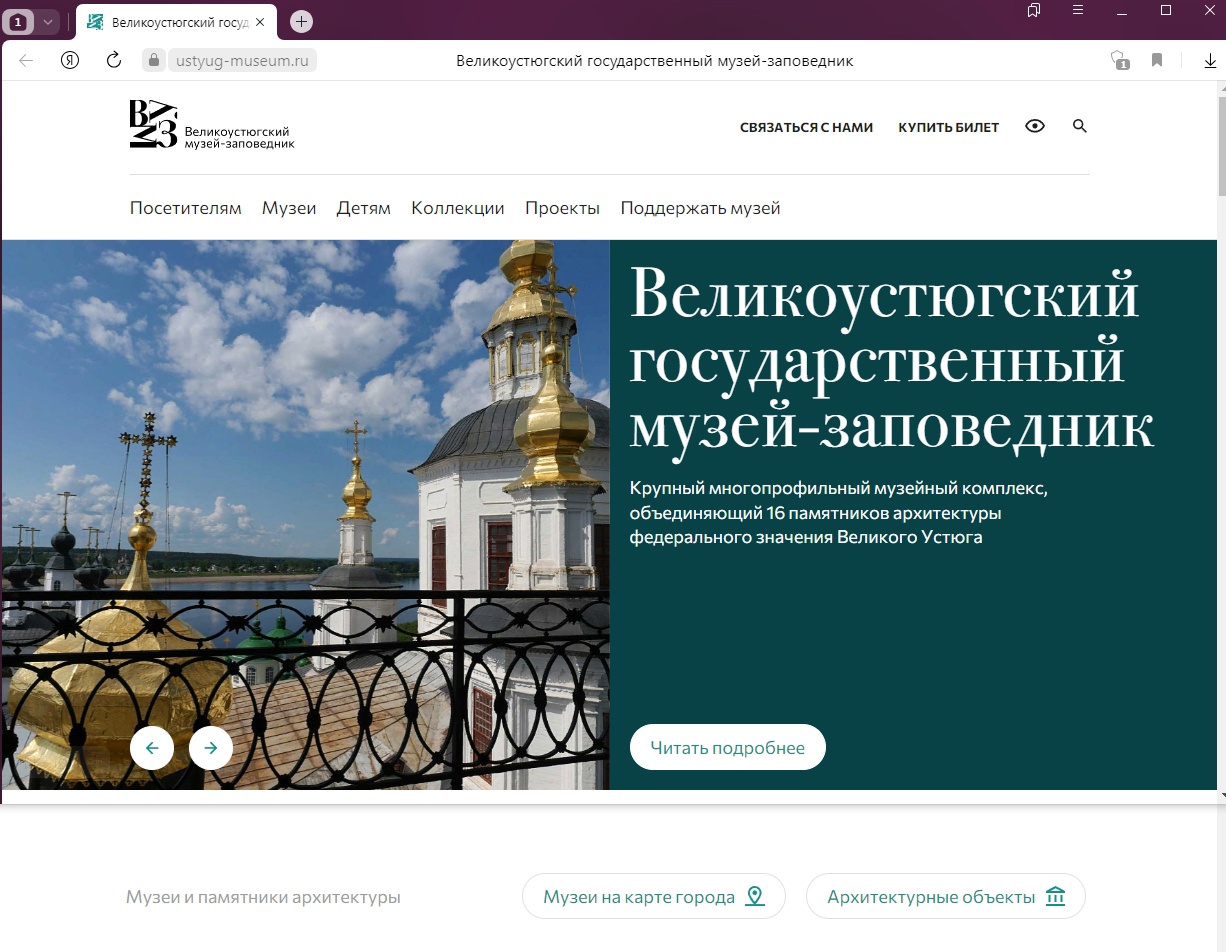
Task: Open the downloads arrow icon
Action: [1210, 61]
